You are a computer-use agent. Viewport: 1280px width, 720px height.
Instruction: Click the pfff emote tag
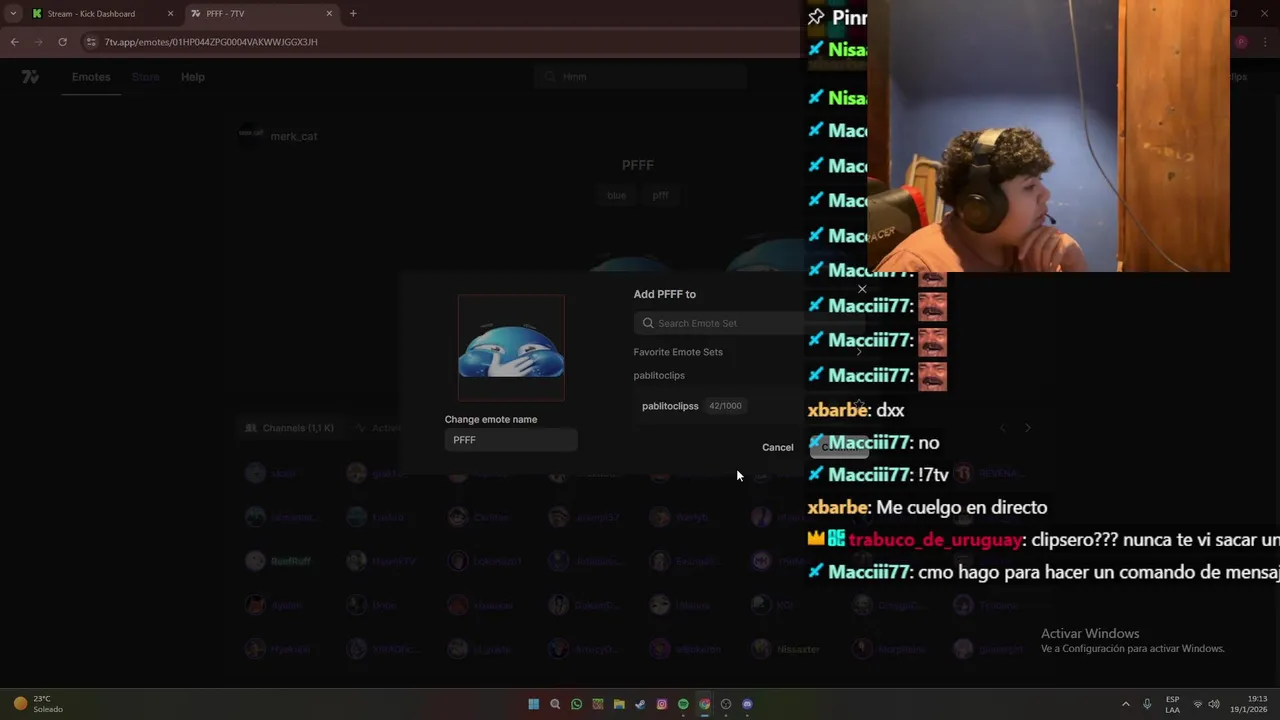[660, 195]
